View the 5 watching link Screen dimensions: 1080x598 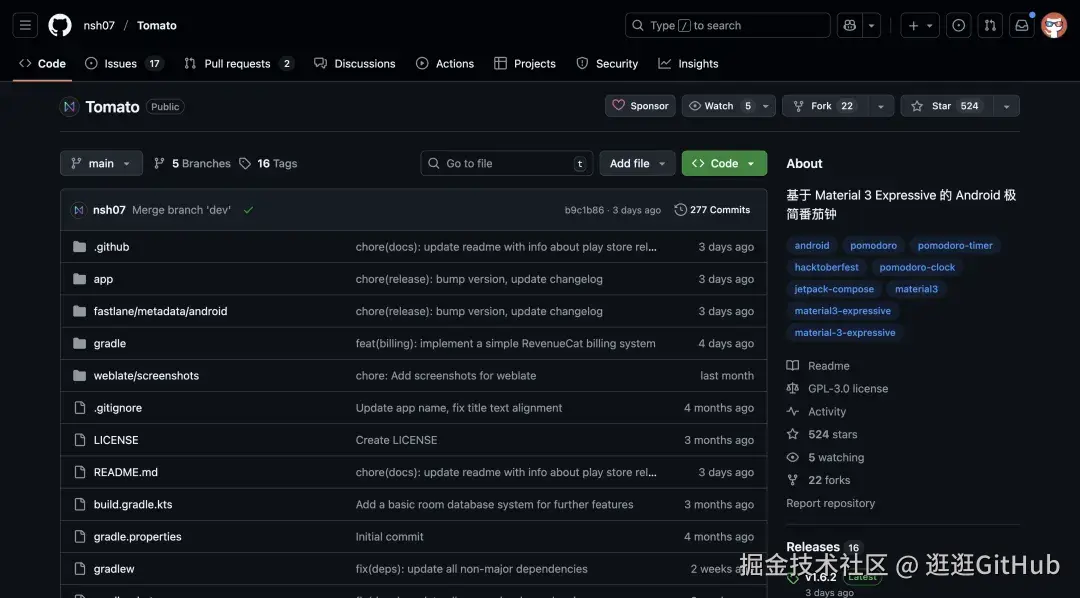tap(825, 457)
